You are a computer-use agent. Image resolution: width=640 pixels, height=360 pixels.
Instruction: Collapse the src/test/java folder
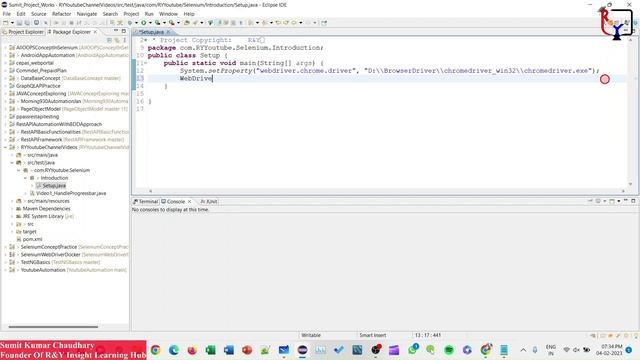(x=12, y=162)
